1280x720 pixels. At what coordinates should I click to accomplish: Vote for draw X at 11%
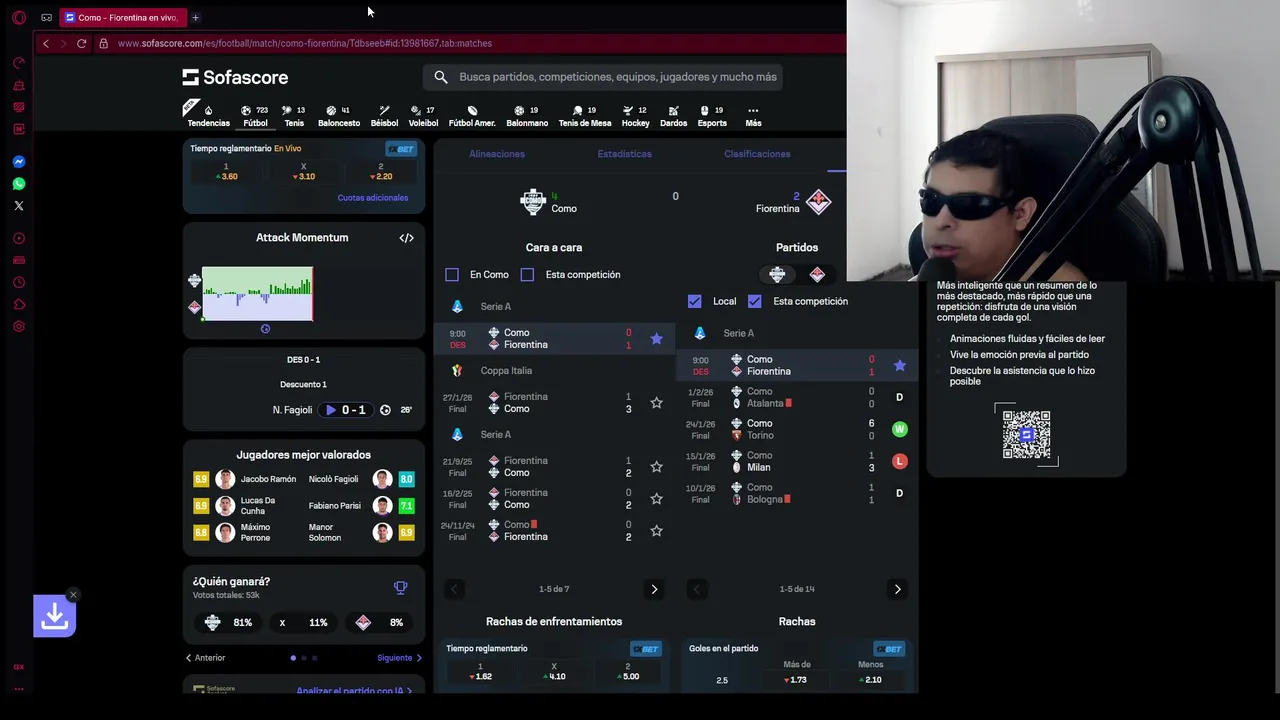[304, 622]
